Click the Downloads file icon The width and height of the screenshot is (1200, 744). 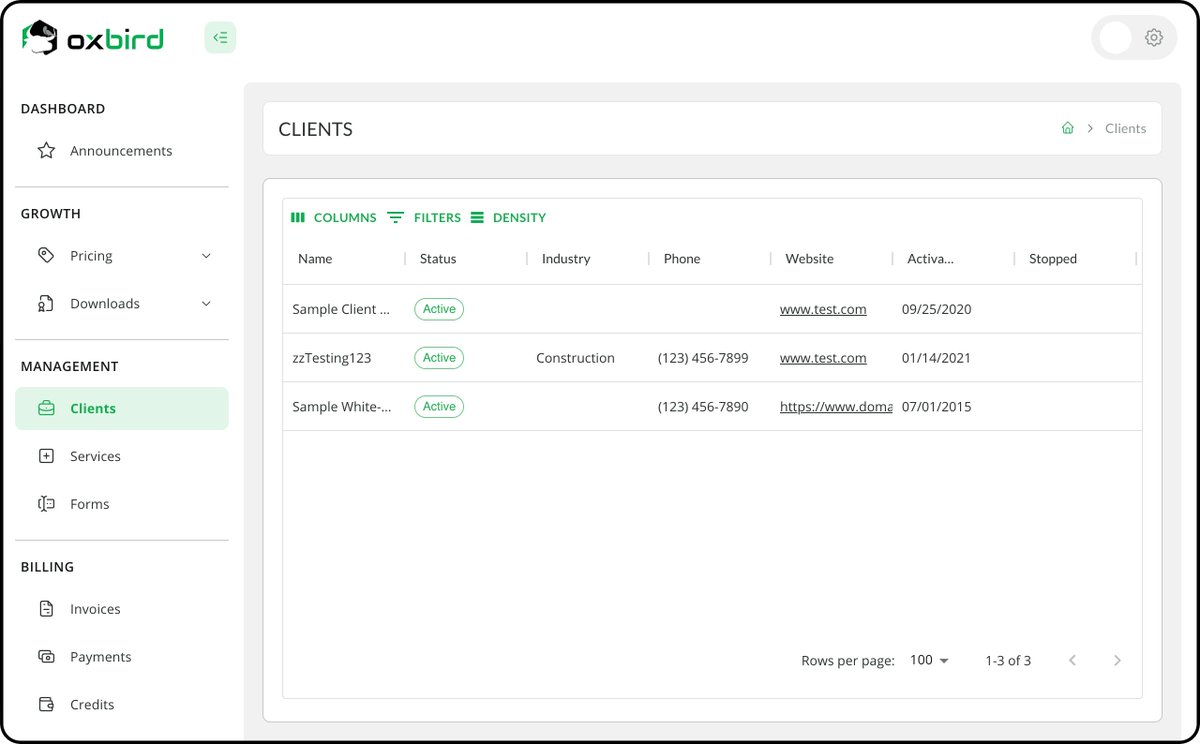[46, 304]
